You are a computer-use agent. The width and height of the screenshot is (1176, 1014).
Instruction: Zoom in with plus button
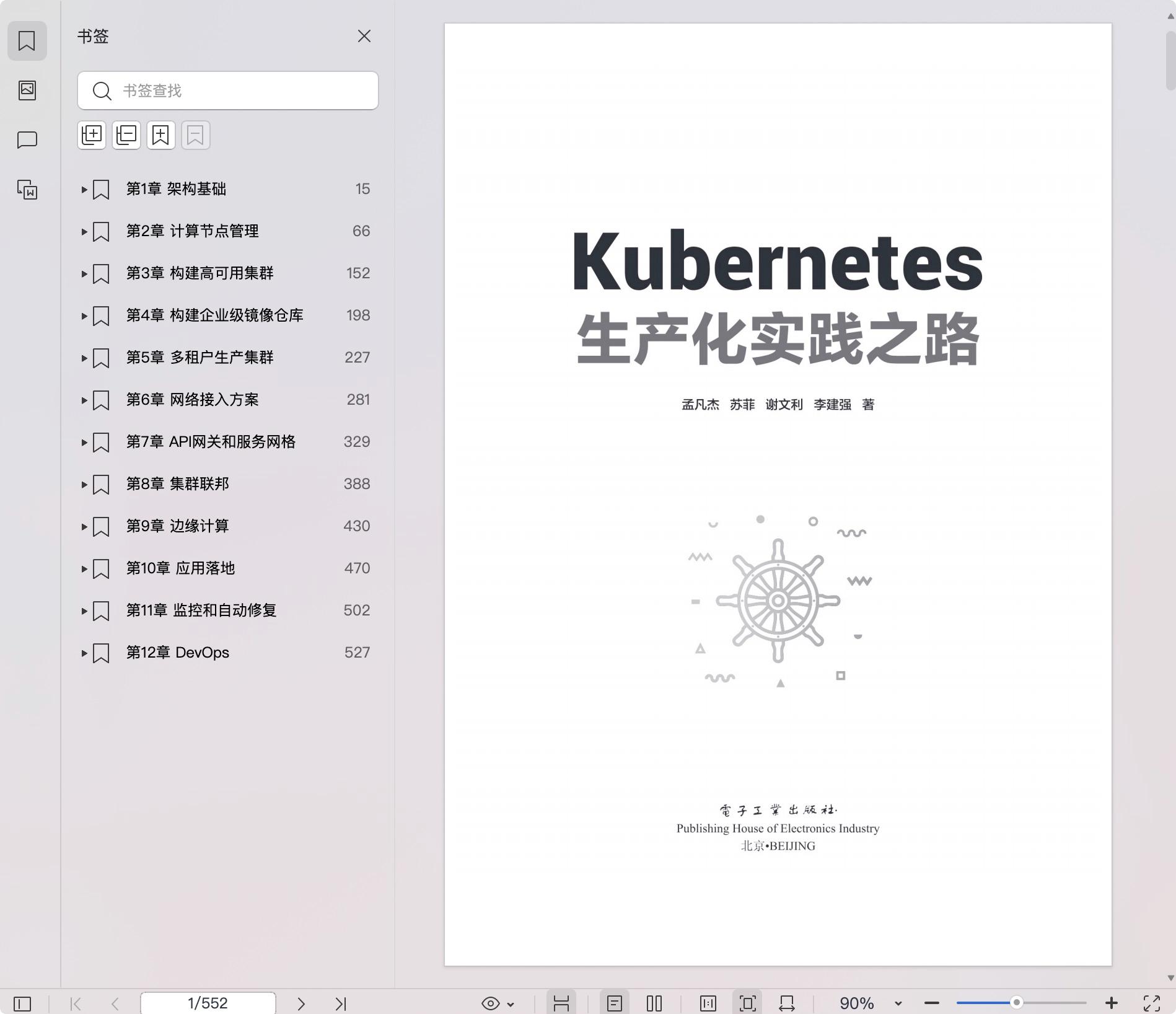click(x=1112, y=1003)
